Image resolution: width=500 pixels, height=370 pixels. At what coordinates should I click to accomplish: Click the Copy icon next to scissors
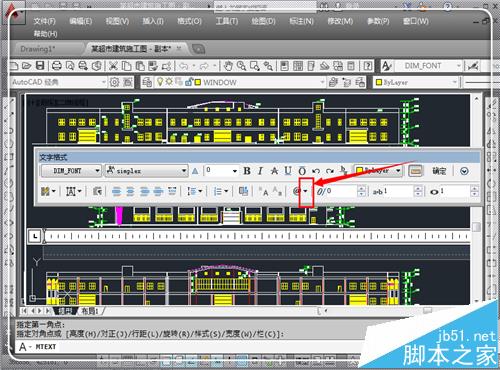(126, 66)
